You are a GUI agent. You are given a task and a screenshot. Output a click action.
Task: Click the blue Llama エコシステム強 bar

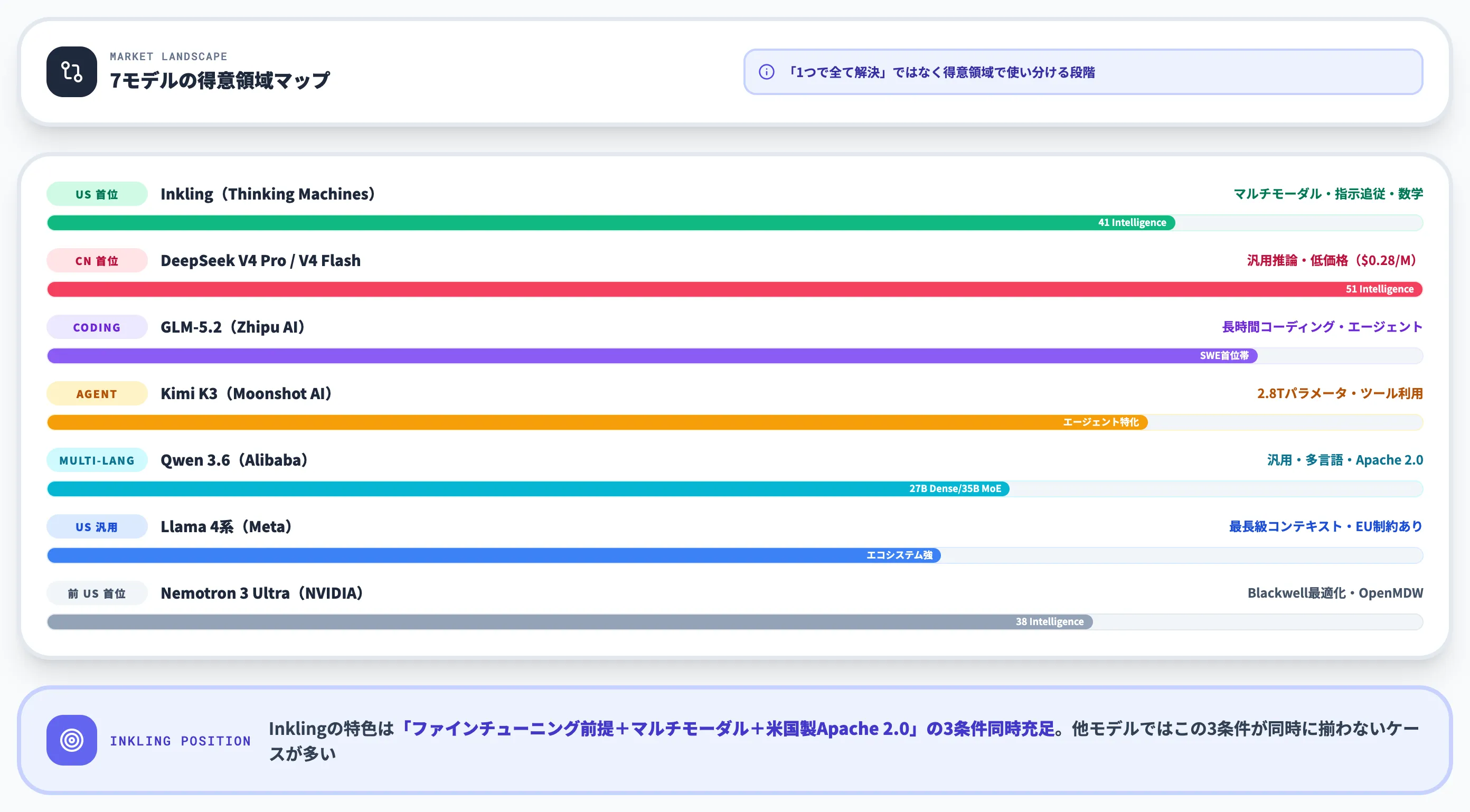coord(494,556)
